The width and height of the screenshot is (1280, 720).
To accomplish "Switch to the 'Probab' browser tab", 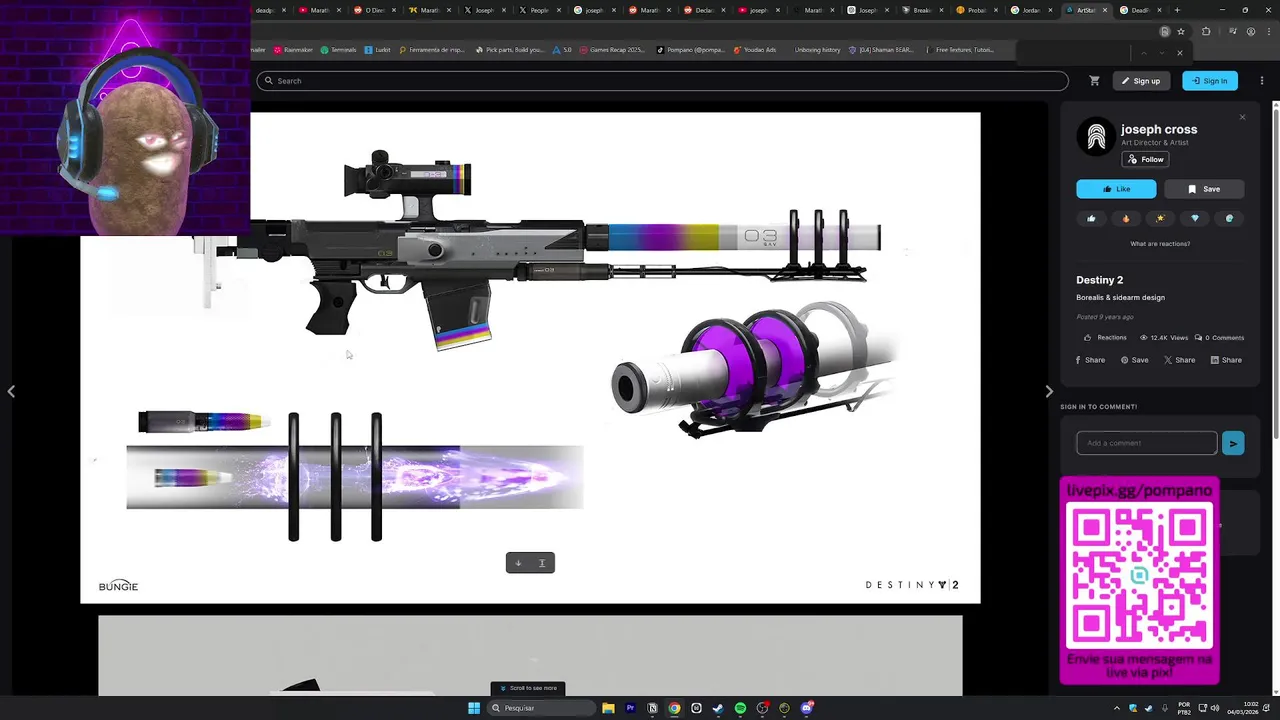I will [979, 10].
